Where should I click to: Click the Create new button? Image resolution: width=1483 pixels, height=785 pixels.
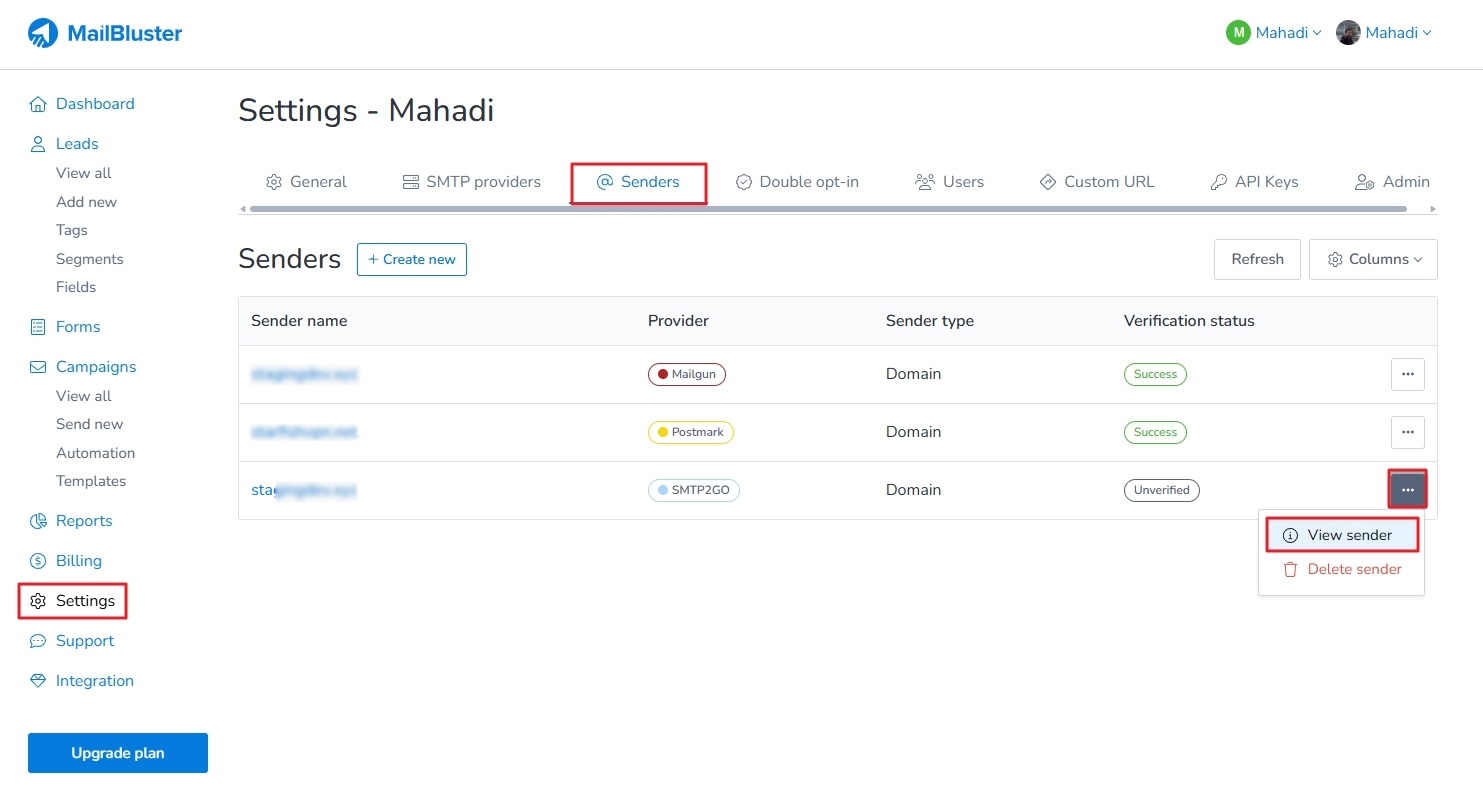(x=412, y=259)
